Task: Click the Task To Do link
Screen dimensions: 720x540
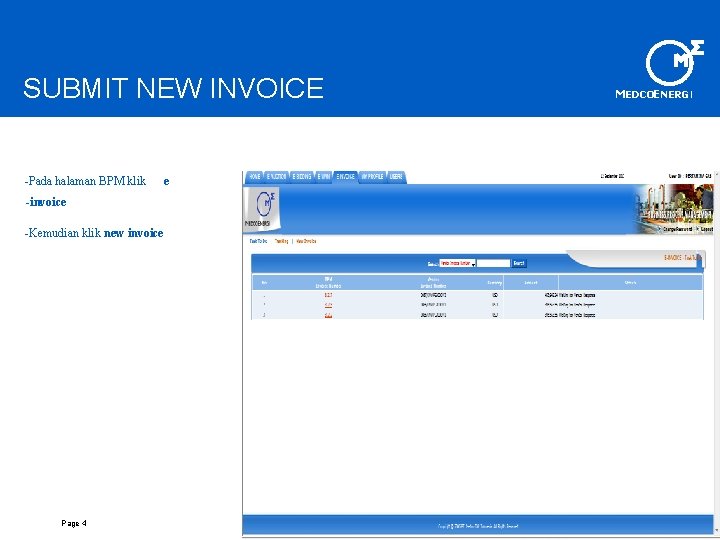Action: tap(258, 241)
